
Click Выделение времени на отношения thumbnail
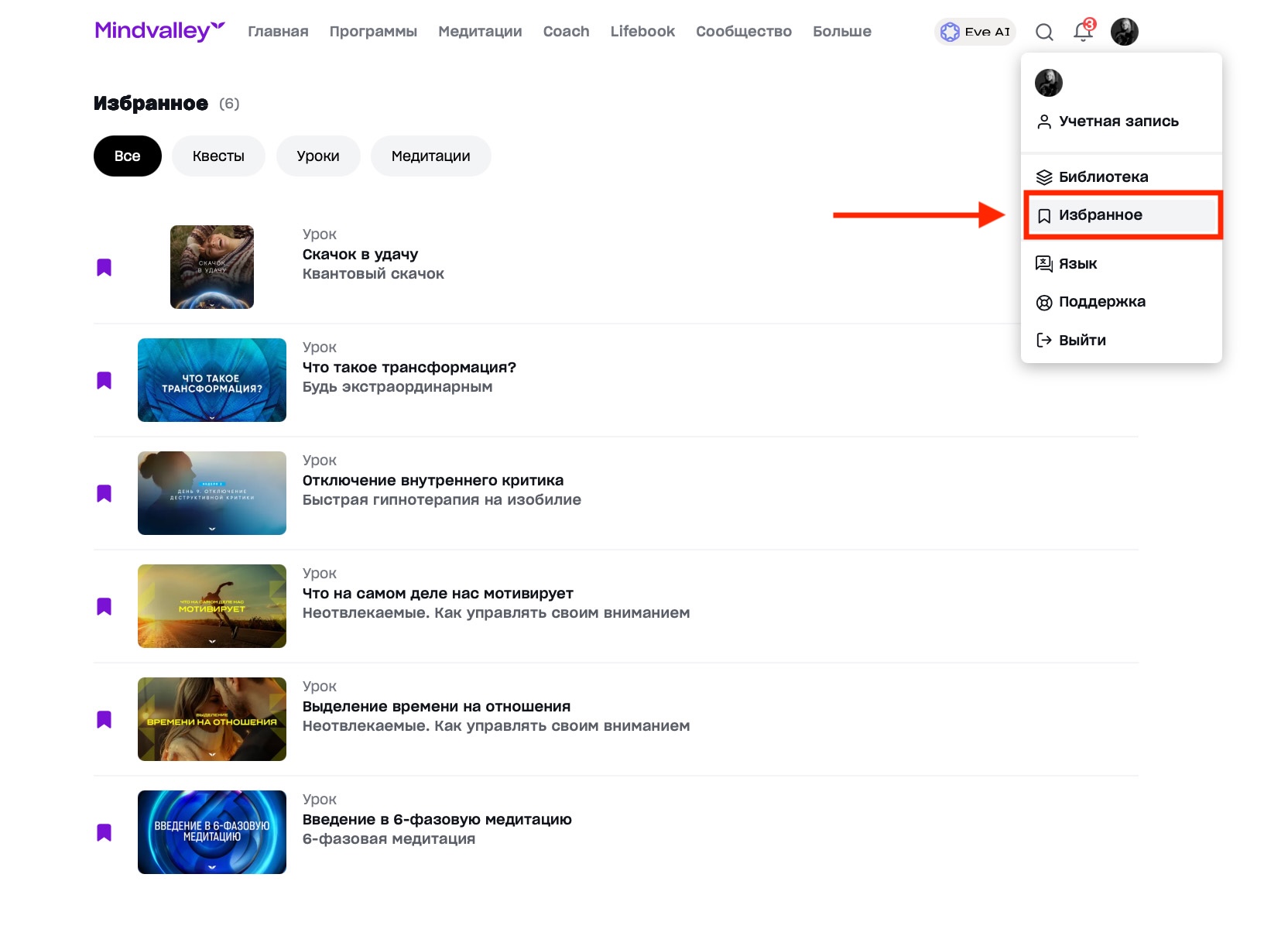coord(212,719)
